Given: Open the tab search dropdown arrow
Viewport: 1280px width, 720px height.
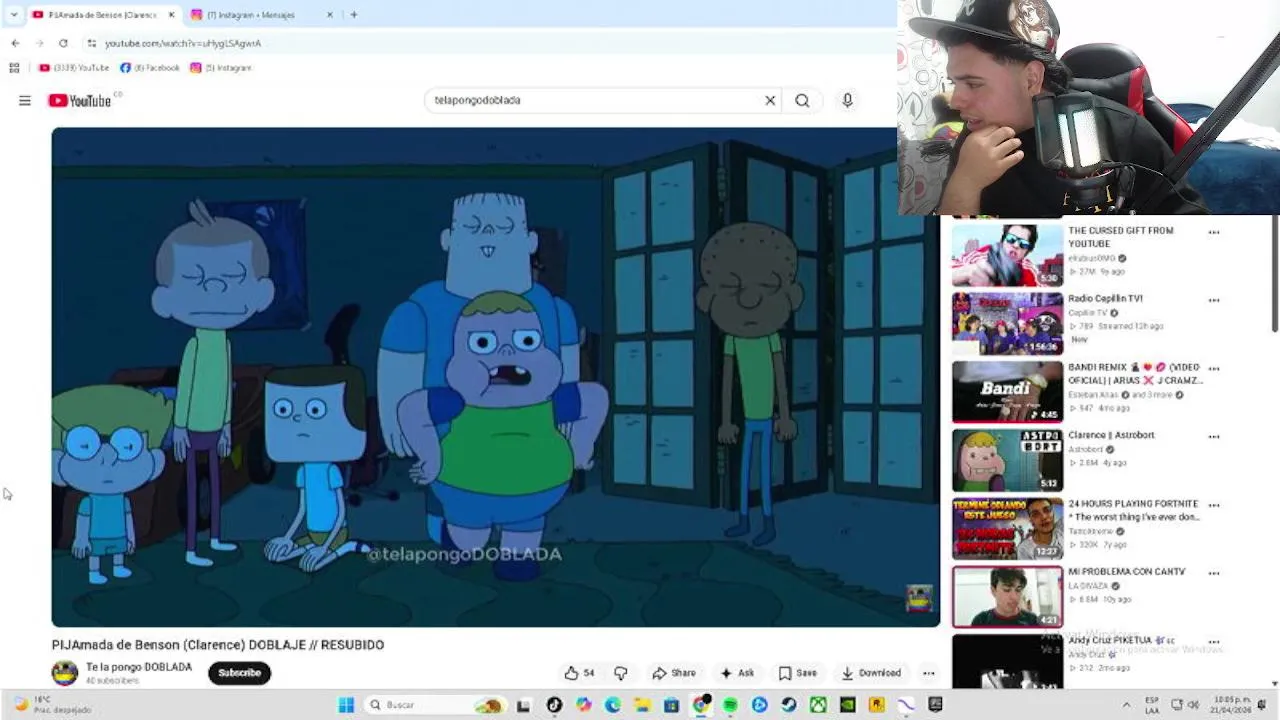Looking at the screenshot, I should coord(14,15).
